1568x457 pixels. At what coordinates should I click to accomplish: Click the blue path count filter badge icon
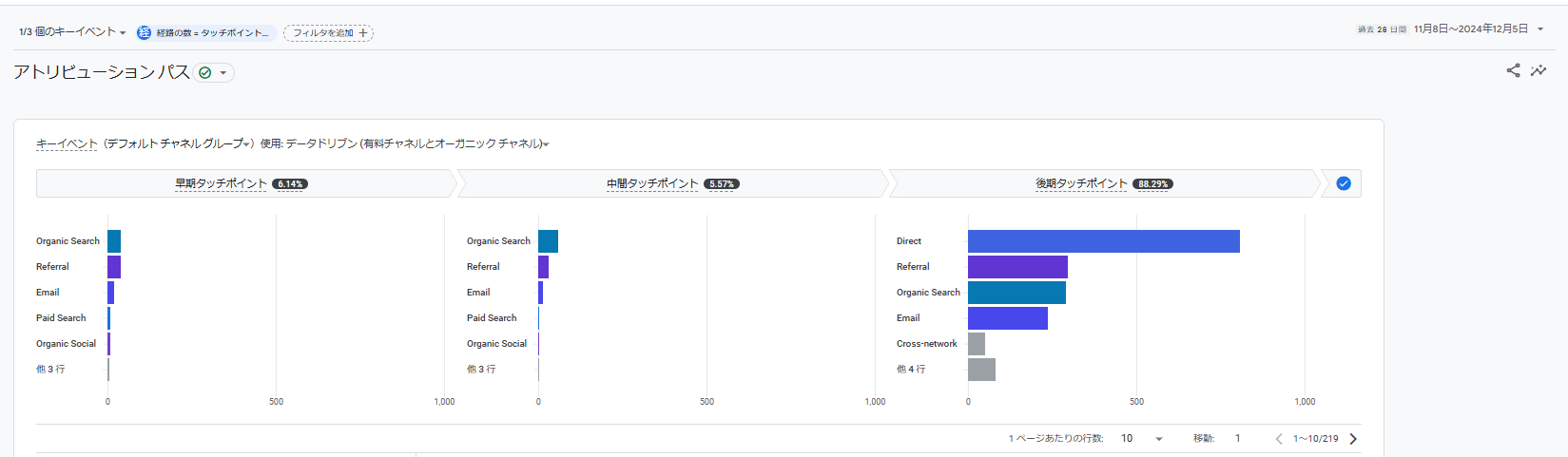145,32
